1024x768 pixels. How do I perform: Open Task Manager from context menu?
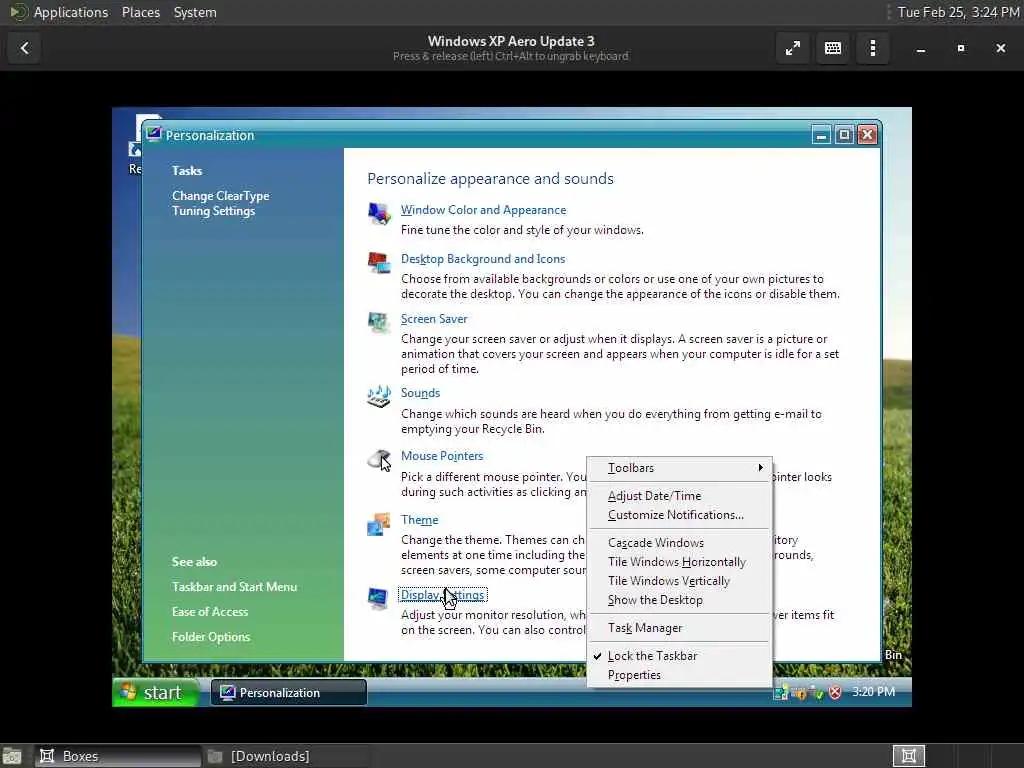(x=679, y=628)
